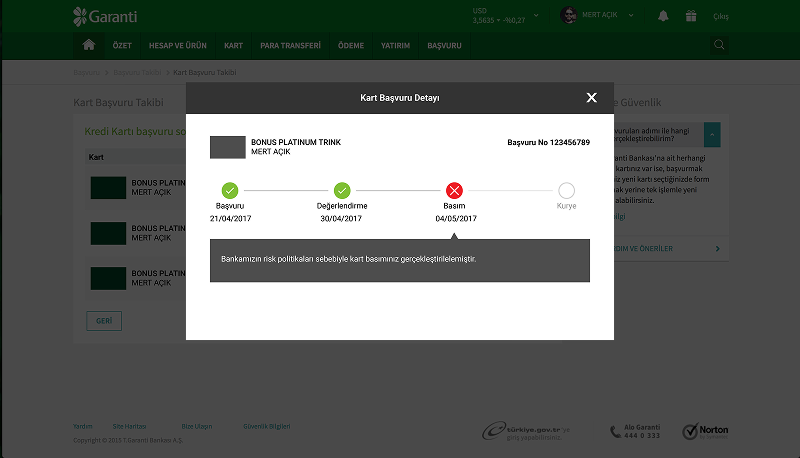Viewport: 800px width, 458px height.
Task: Click the Norton security badge
Action: (x=705, y=431)
